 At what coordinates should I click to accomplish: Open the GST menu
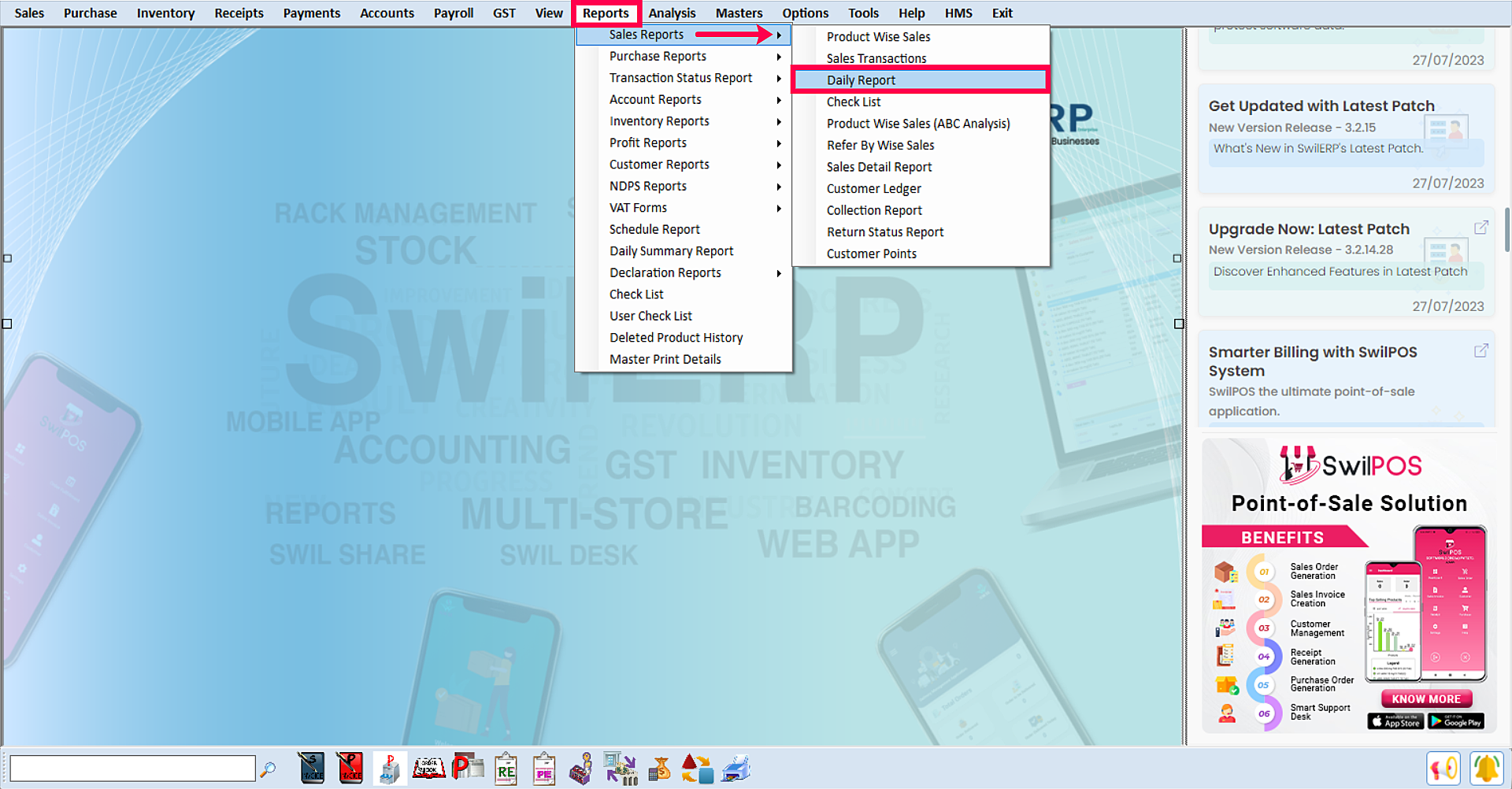point(504,13)
